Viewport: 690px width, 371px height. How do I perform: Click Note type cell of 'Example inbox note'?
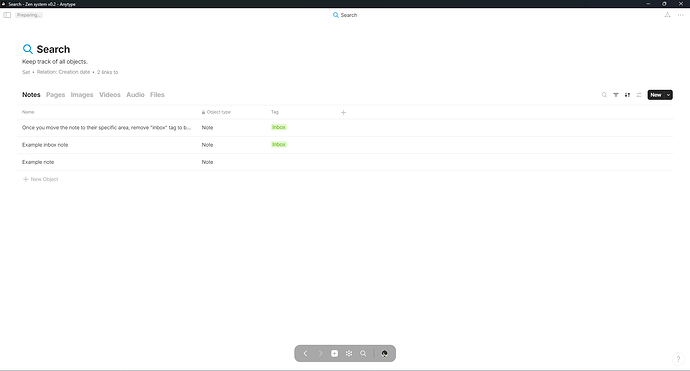pos(207,145)
